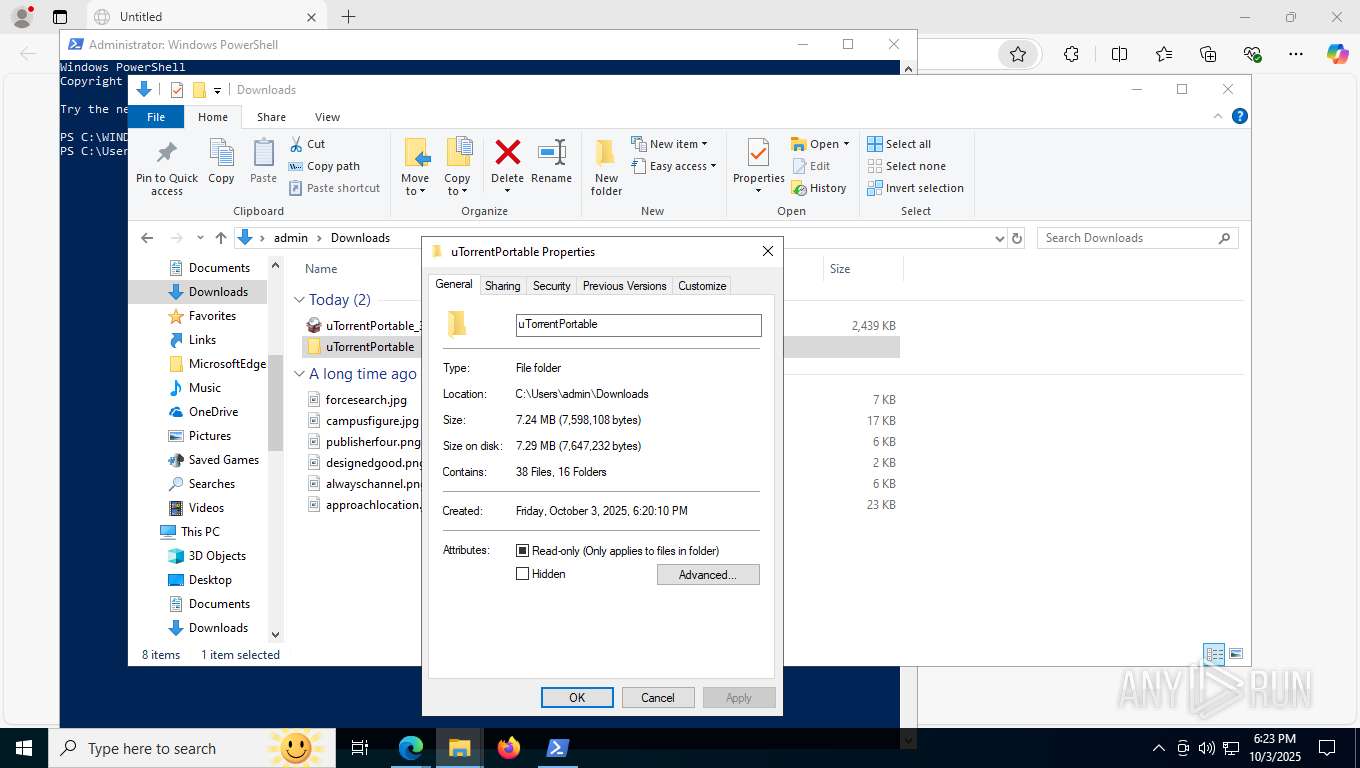Click the folder name text field
1360x768 pixels.
[638, 325]
